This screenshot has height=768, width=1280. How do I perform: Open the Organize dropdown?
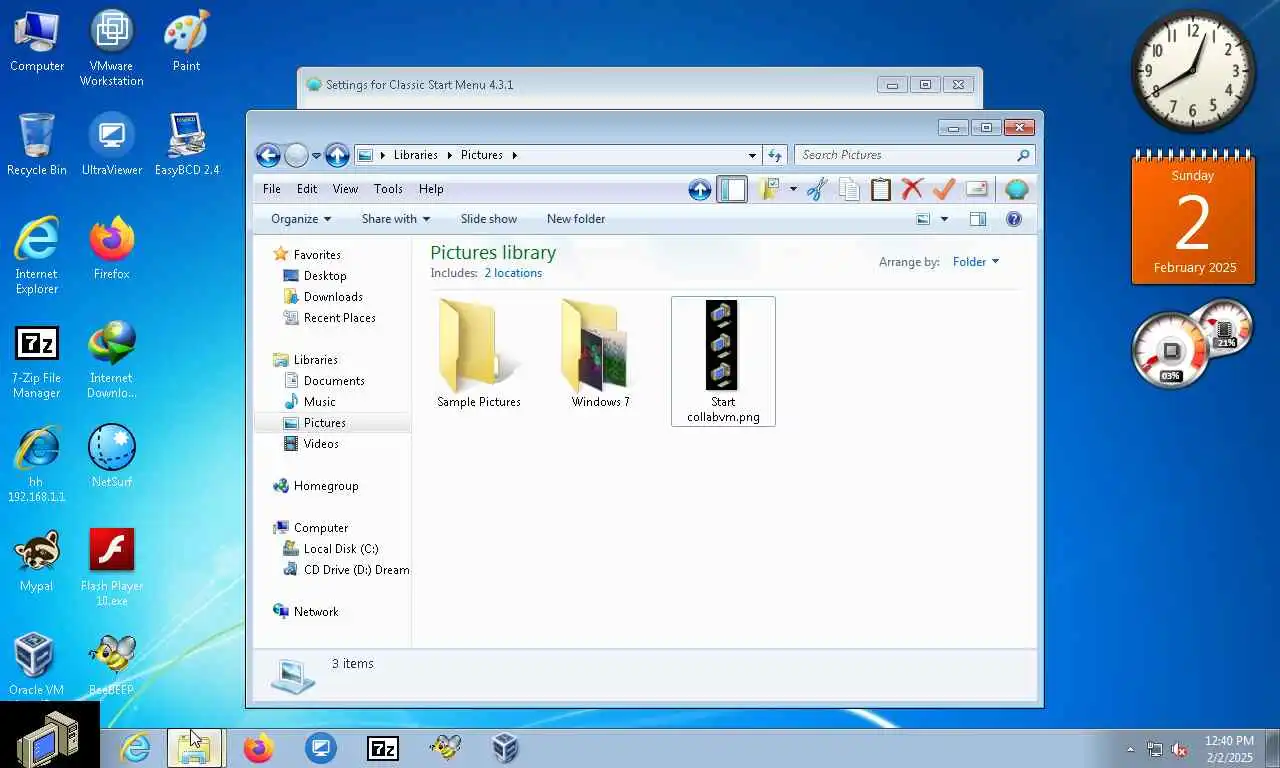pyautogui.click(x=300, y=219)
